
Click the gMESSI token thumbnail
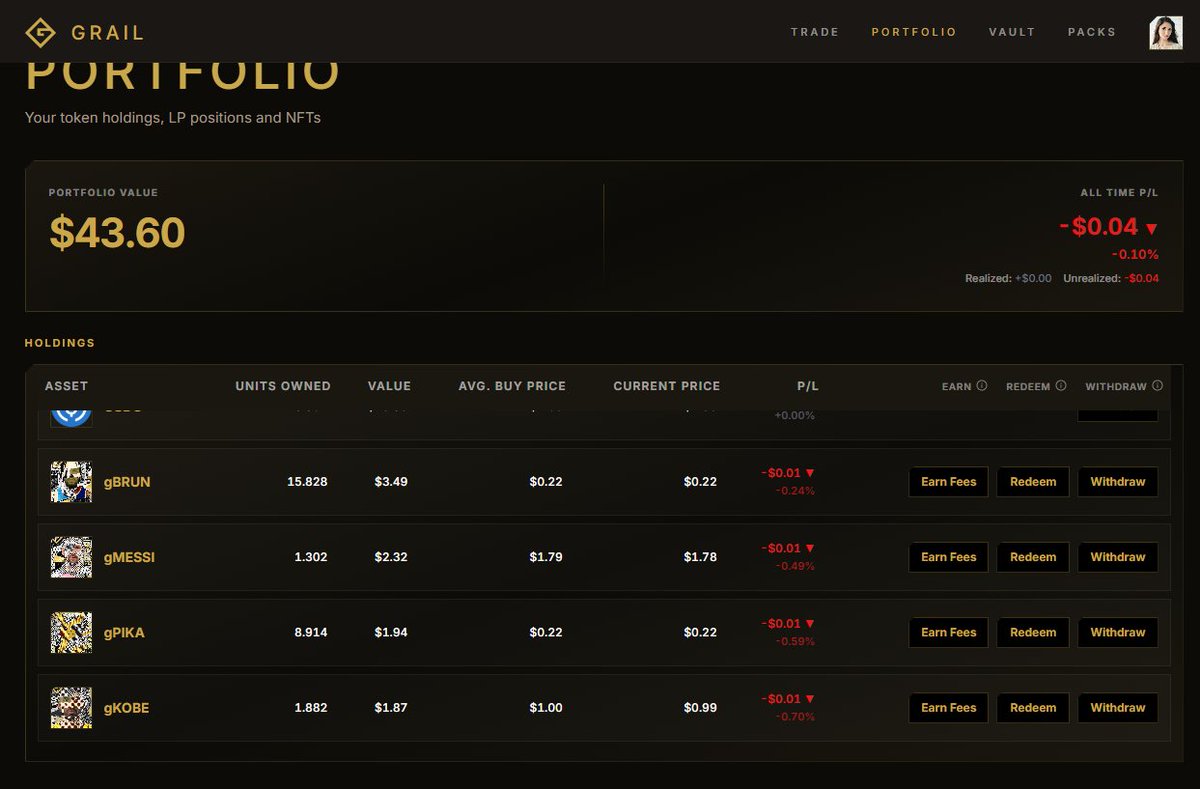(x=71, y=557)
